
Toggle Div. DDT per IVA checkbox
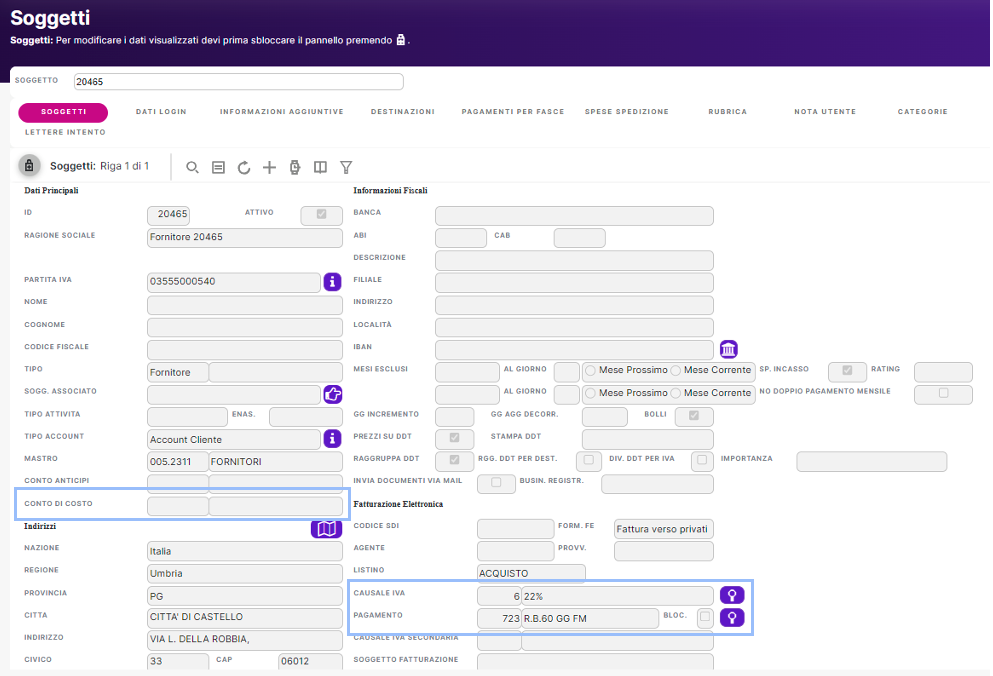(702, 460)
